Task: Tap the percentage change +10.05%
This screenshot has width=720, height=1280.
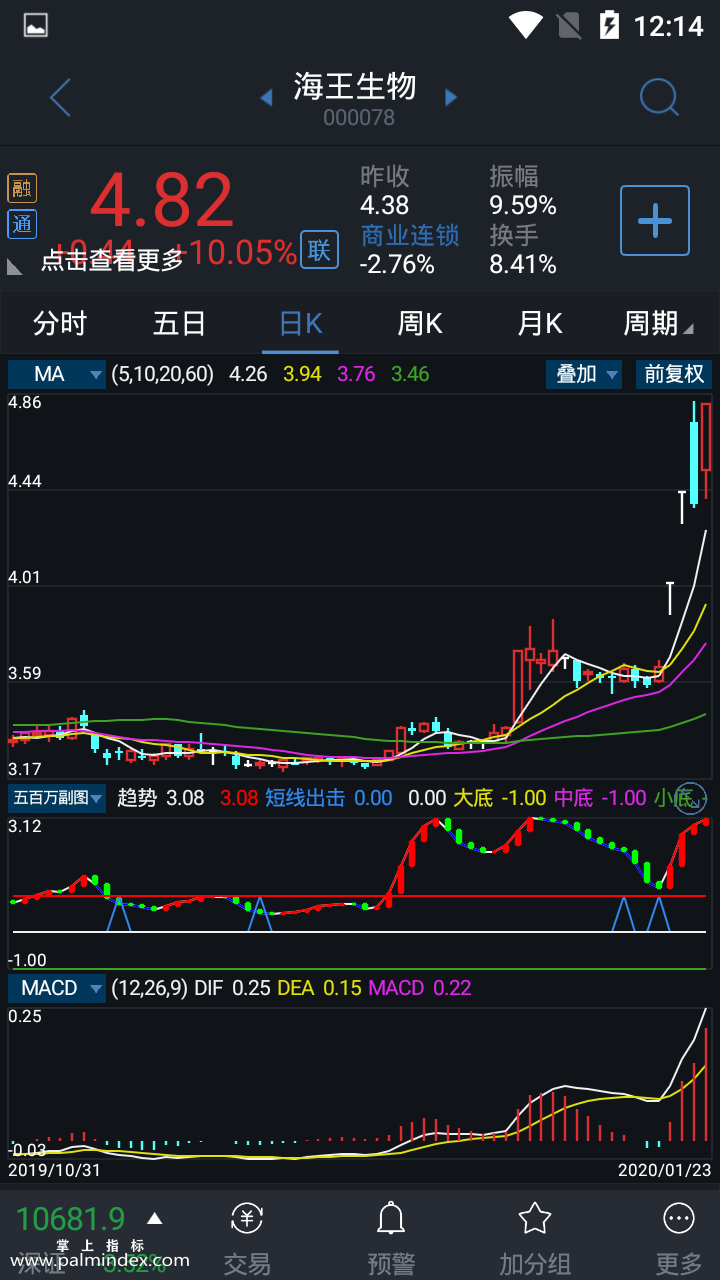Action: pos(235,253)
